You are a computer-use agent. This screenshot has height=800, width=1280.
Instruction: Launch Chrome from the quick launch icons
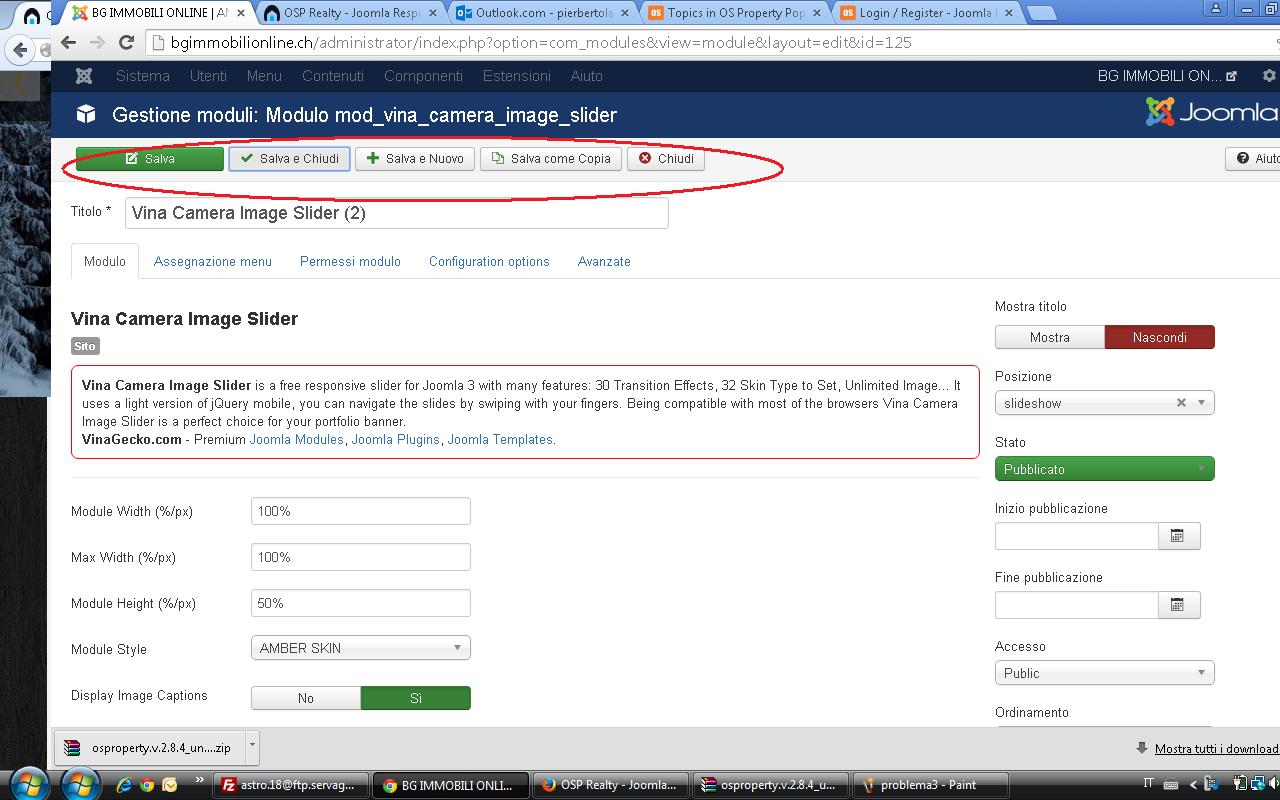[147, 785]
